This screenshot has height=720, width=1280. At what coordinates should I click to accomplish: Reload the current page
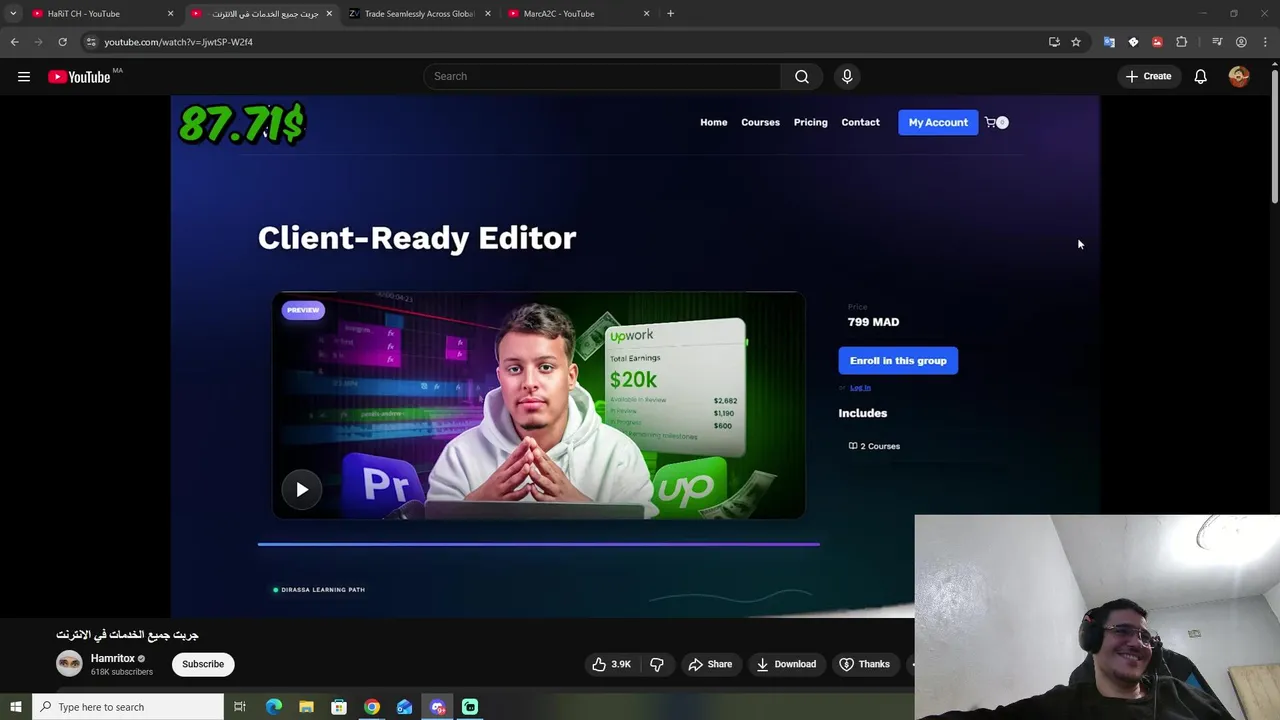click(62, 42)
